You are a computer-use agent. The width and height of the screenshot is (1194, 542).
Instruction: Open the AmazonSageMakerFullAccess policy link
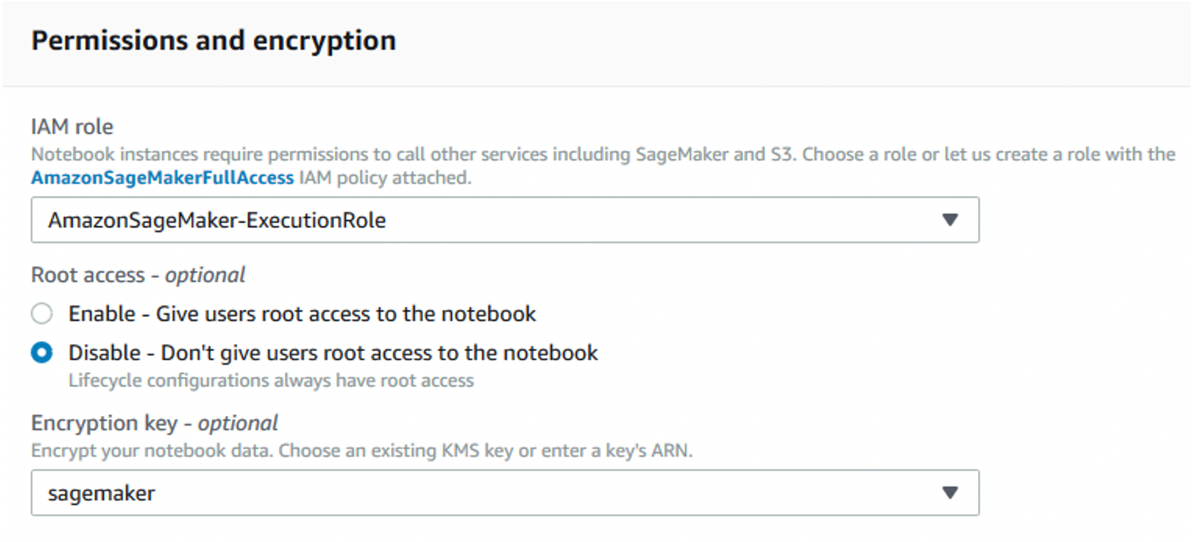[x=162, y=178]
